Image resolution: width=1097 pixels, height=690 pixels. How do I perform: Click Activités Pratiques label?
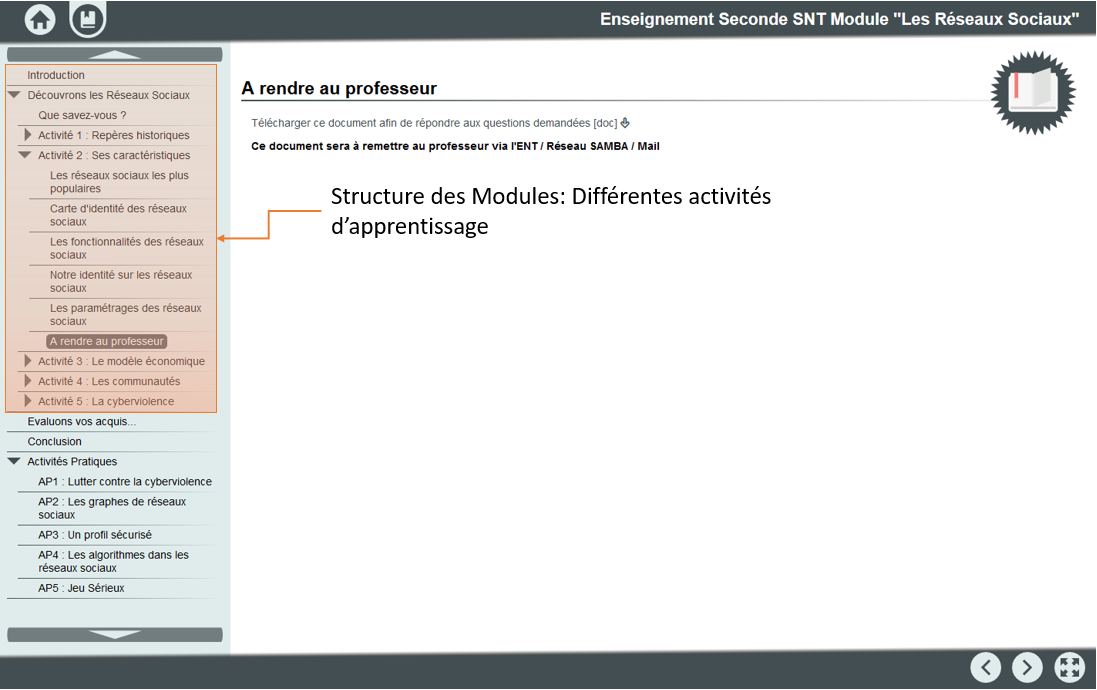(x=72, y=461)
